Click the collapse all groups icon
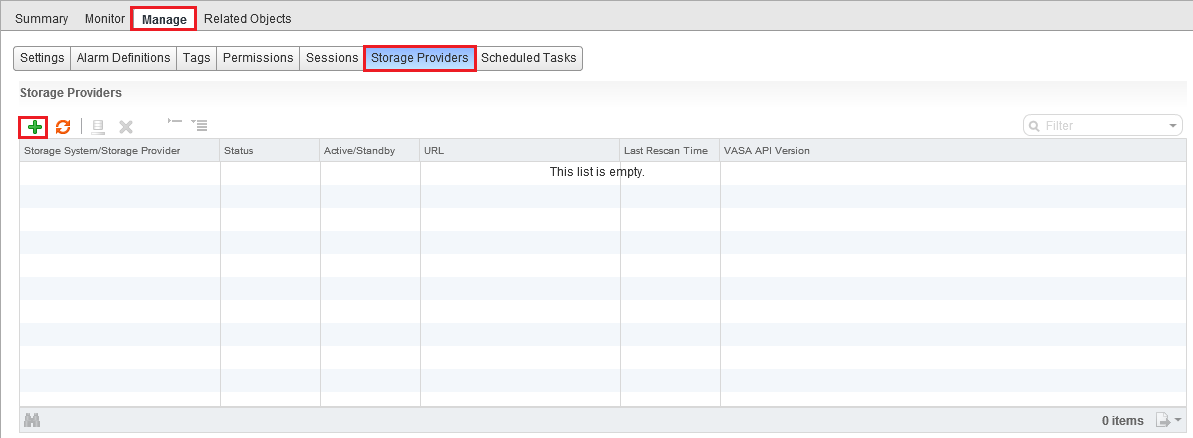The height and width of the screenshot is (438, 1193). (175, 124)
